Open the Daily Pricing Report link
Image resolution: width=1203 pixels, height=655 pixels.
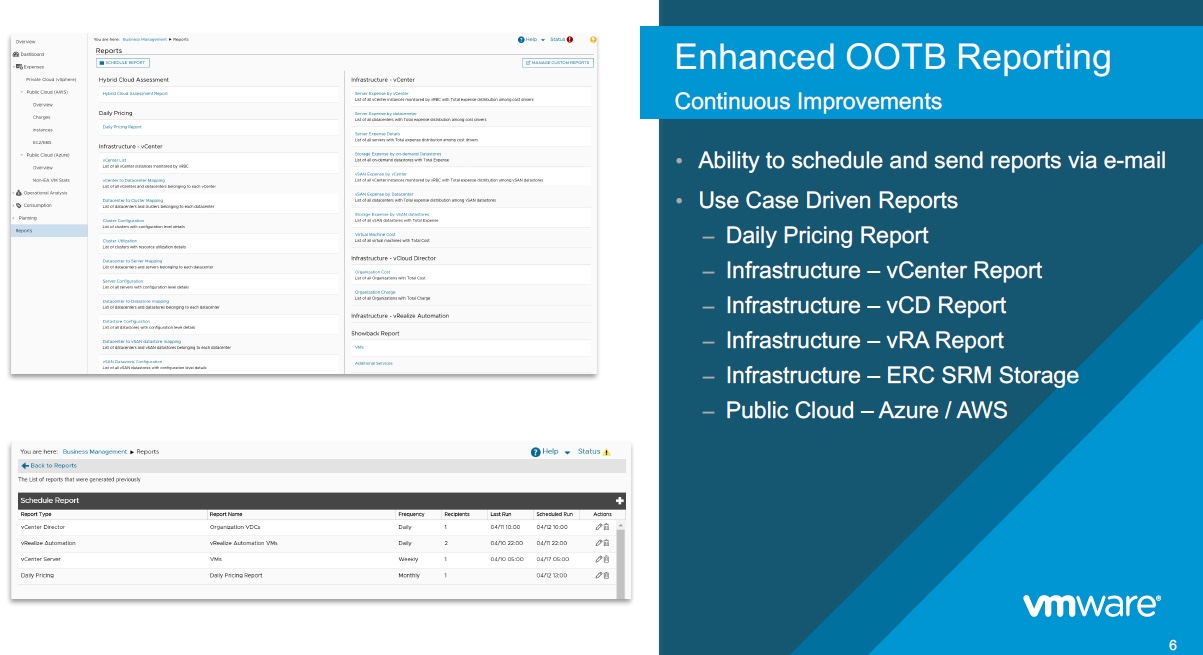[x=122, y=127]
